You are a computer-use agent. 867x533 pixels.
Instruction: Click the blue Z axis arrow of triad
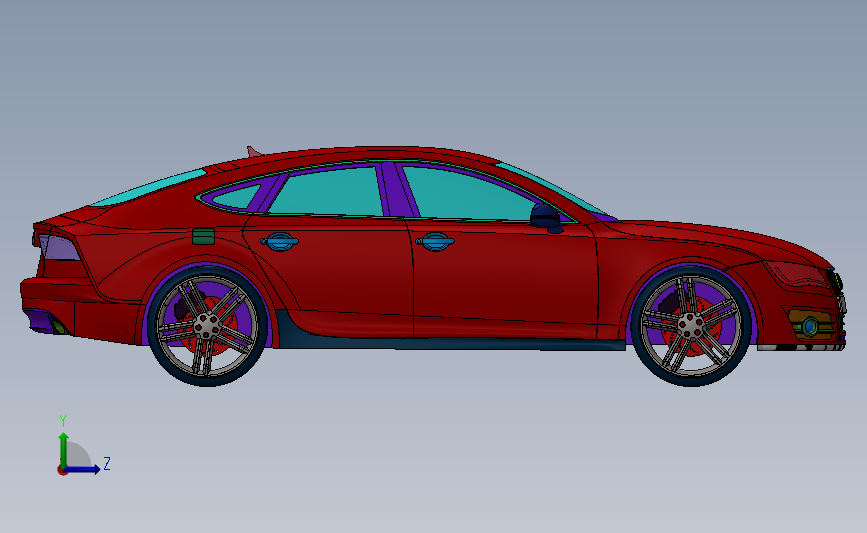click(83, 469)
